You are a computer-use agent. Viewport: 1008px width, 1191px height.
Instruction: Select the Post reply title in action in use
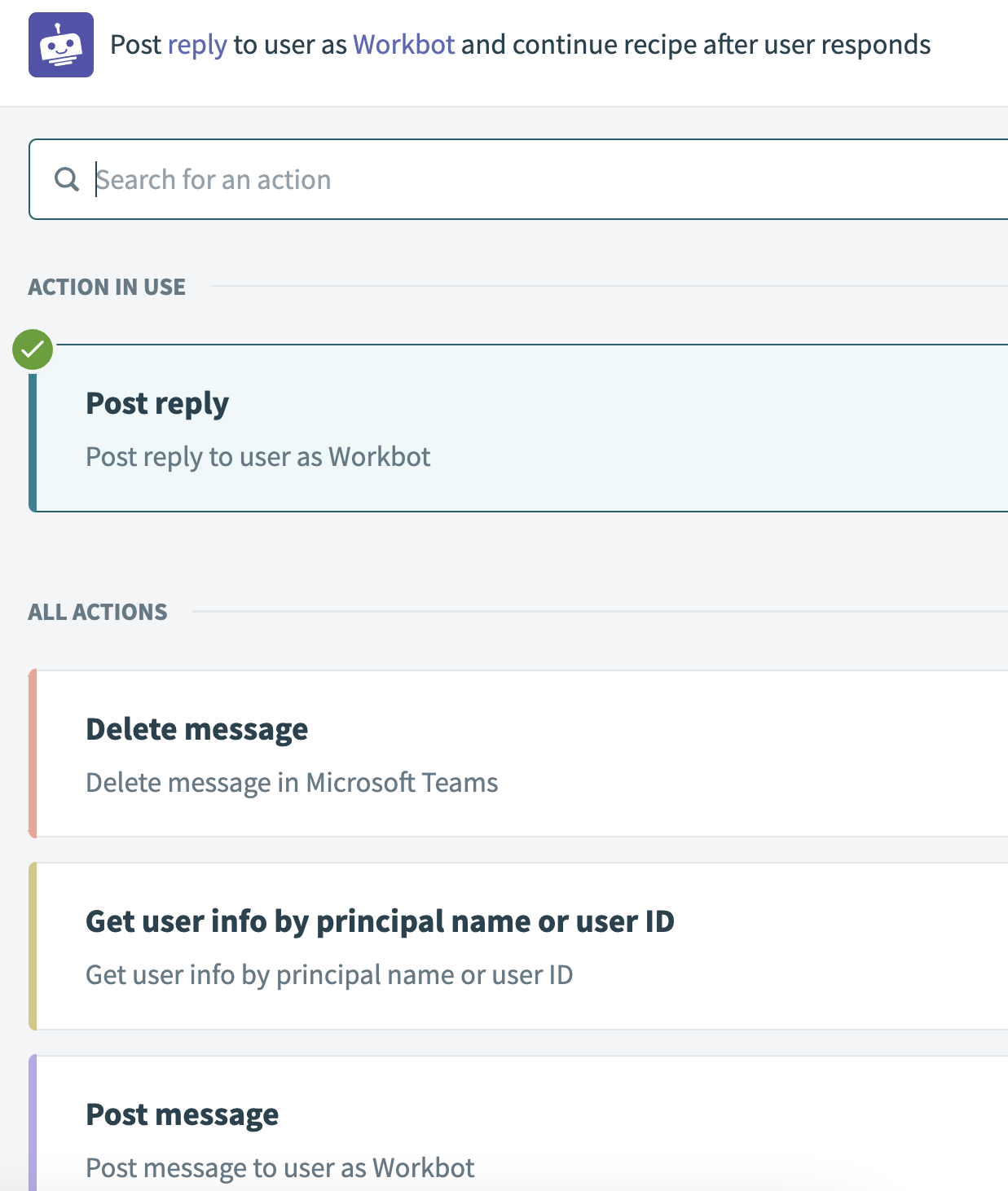(157, 403)
